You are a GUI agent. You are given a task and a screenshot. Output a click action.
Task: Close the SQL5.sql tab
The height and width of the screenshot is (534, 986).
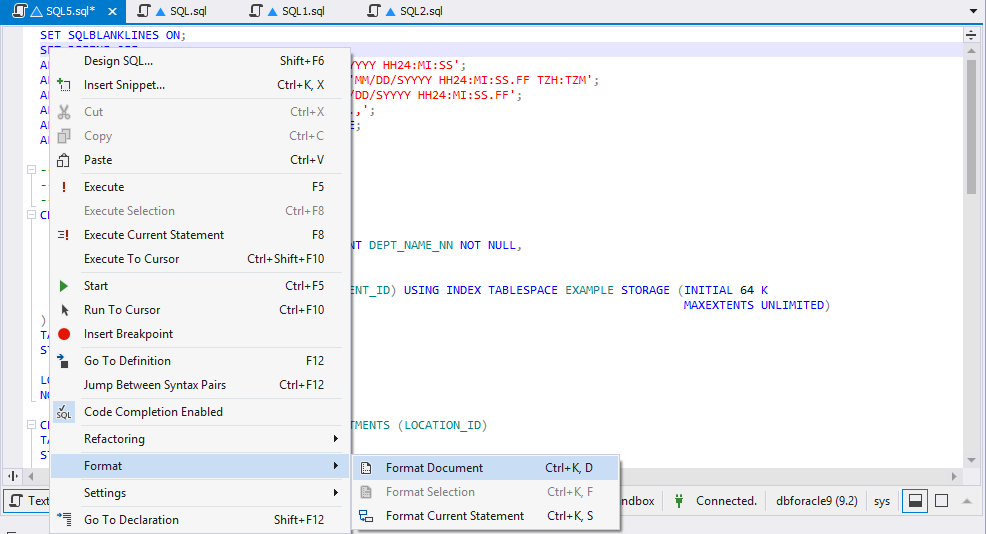click(113, 11)
